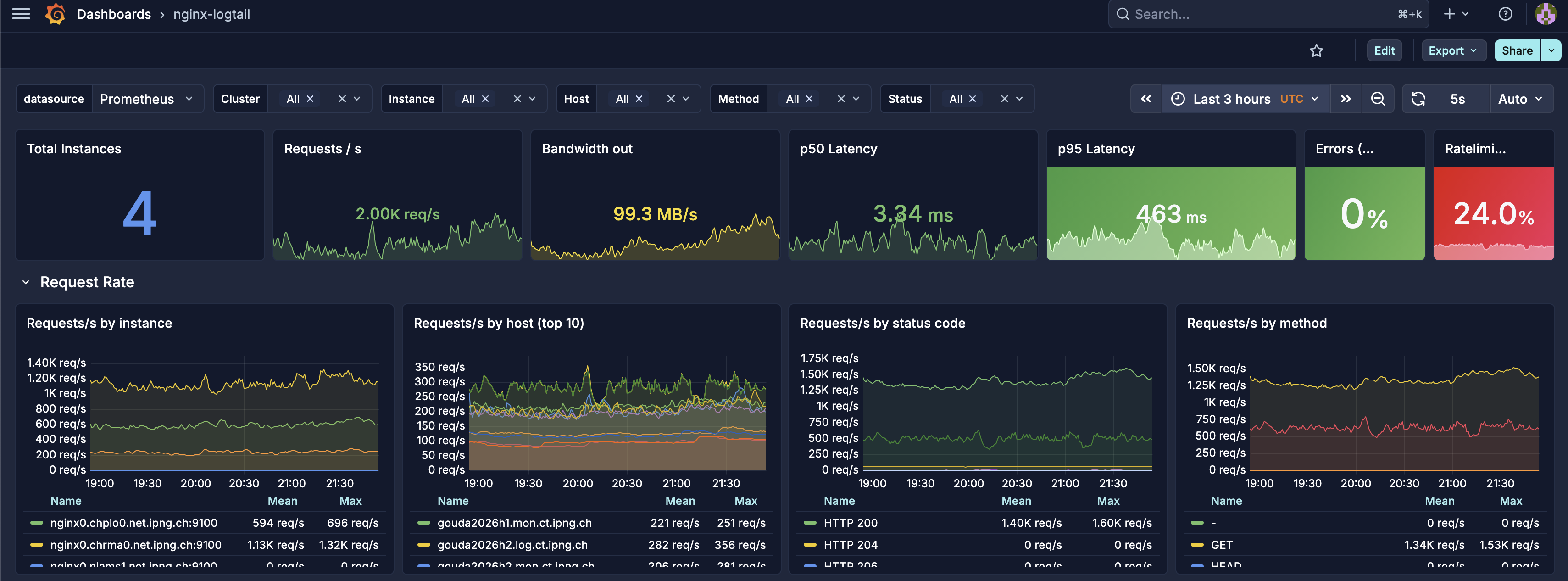Image resolution: width=1568 pixels, height=581 pixels.
Task: Open the Prometheus datasource dropdown
Action: [x=146, y=99]
